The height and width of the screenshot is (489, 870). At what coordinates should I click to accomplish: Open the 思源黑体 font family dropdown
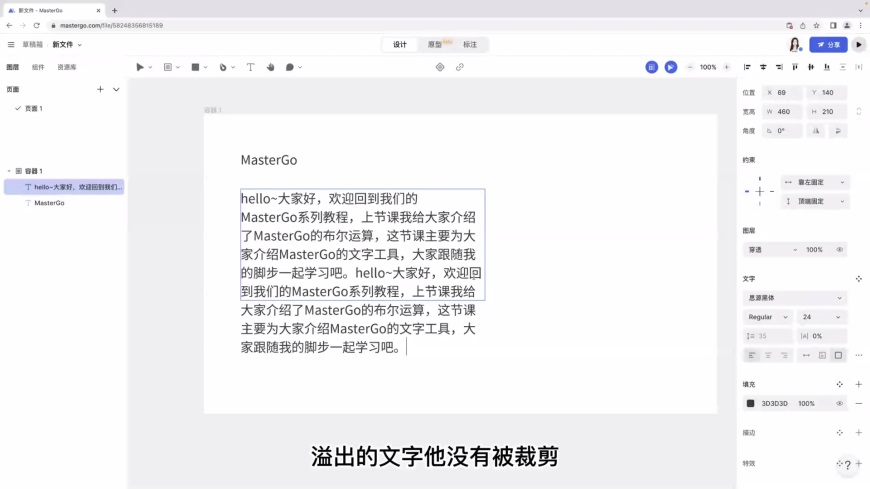pyautogui.click(x=795, y=298)
